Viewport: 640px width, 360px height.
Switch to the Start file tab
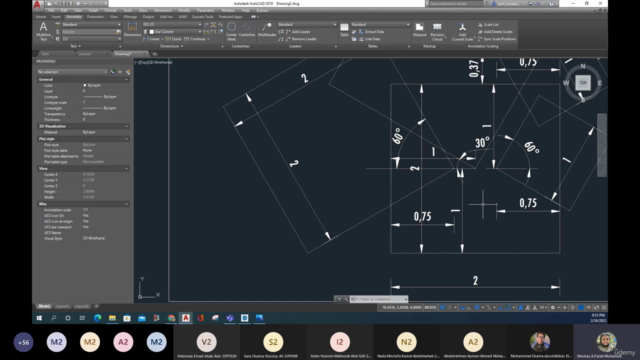(45, 54)
